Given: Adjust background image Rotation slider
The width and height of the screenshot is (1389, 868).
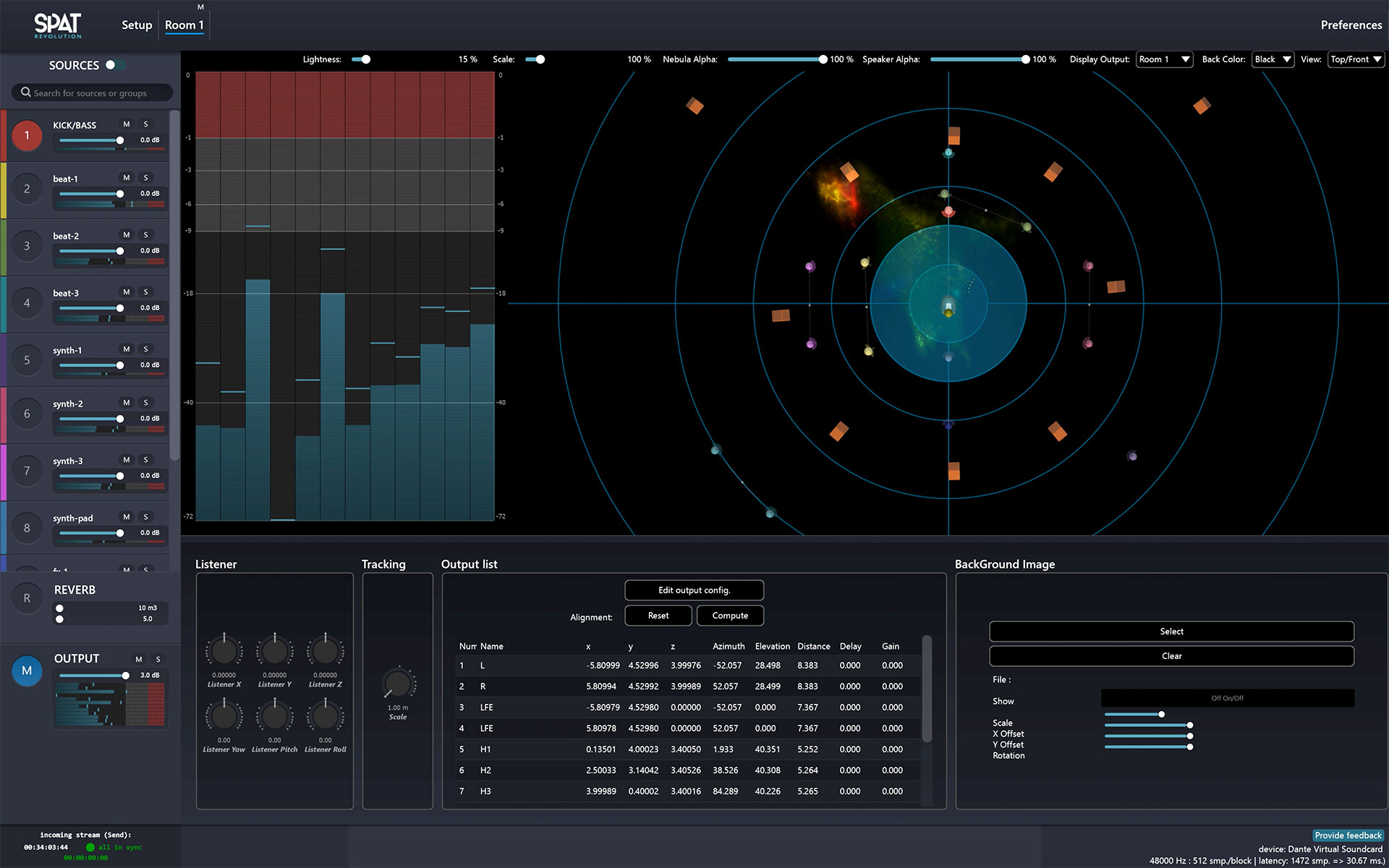Looking at the screenshot, I should [1148, 746].
